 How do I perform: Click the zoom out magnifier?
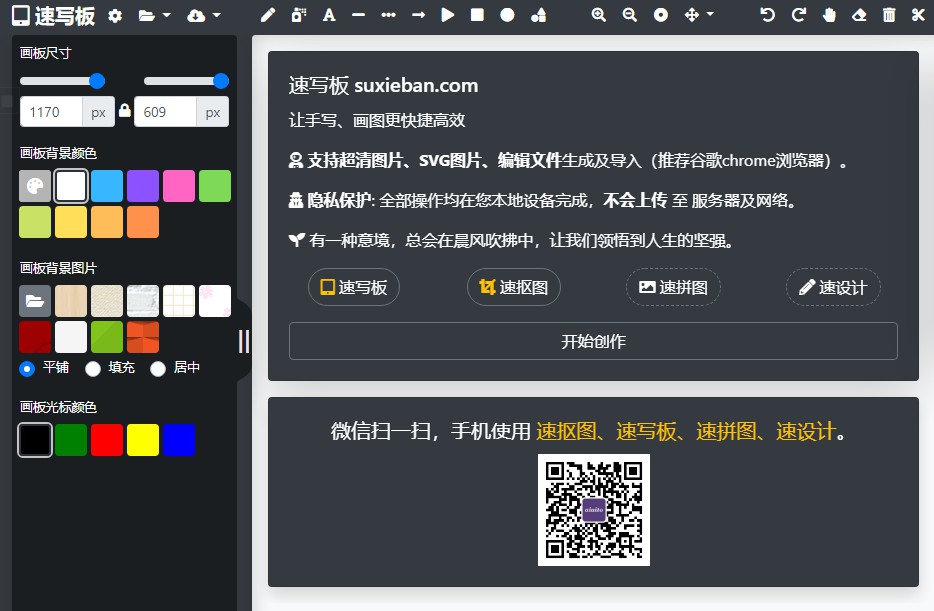[630, 15]
